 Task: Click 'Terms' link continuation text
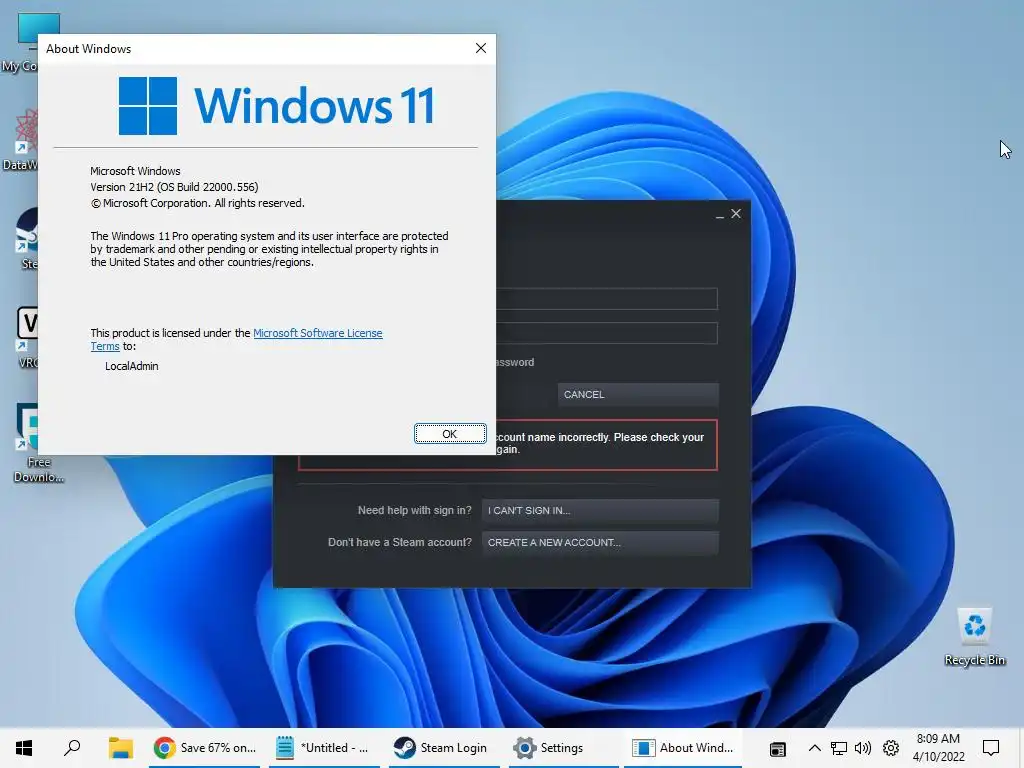click(104, 346)
